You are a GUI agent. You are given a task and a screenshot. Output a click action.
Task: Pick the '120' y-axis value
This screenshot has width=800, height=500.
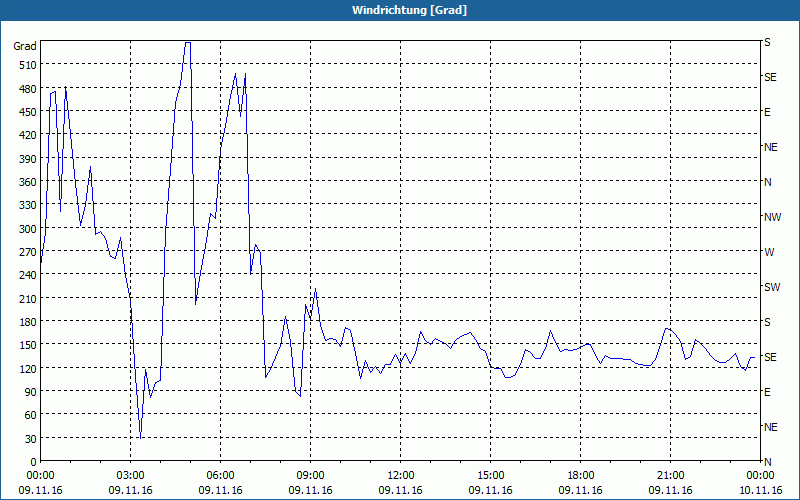pos(28,368)
